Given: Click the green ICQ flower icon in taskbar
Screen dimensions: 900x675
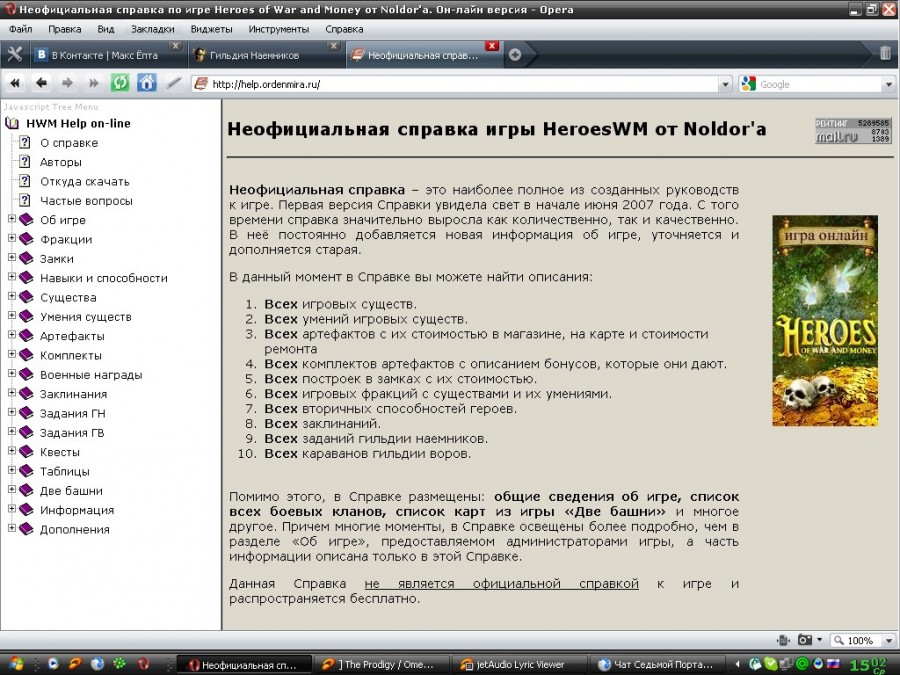Looking at the screenshot, I should point(119,665).
